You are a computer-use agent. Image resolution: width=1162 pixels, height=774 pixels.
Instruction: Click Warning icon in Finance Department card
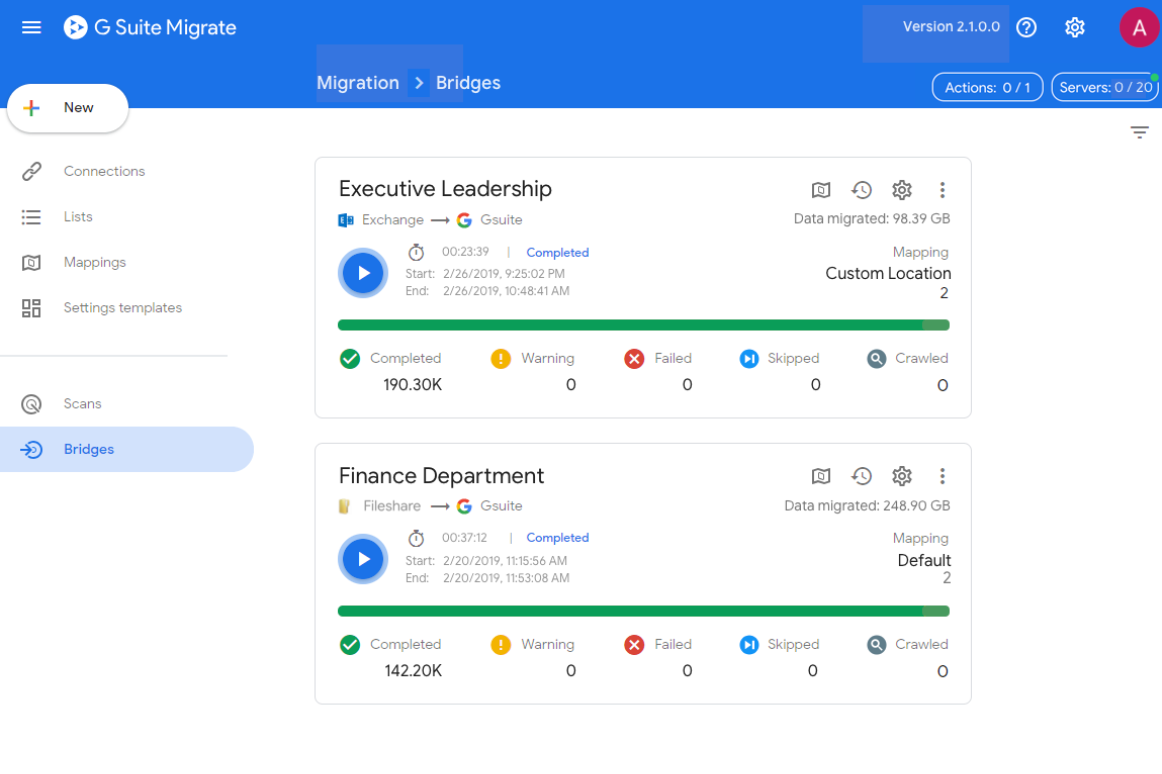tap(501, 645)
